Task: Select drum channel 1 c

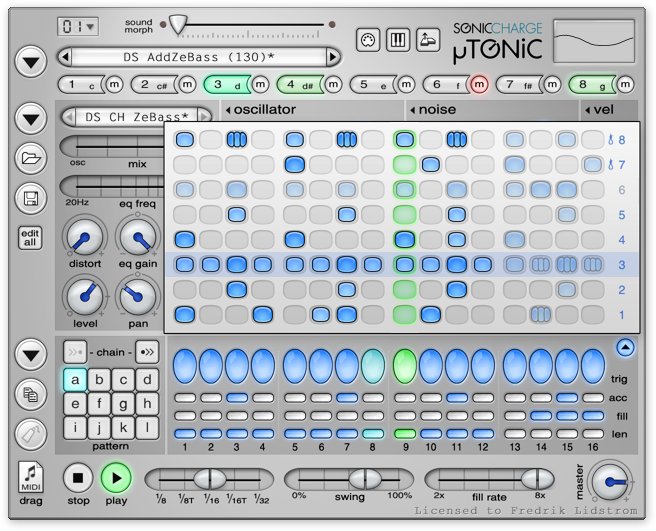Action: [79, 85]
